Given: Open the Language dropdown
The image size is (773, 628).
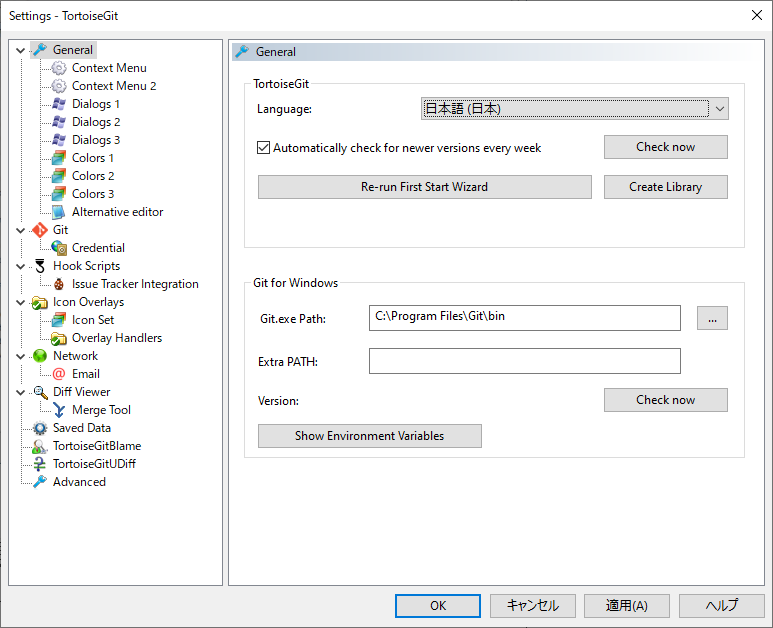Looking at the screenshot, I should tap(574, 108).
